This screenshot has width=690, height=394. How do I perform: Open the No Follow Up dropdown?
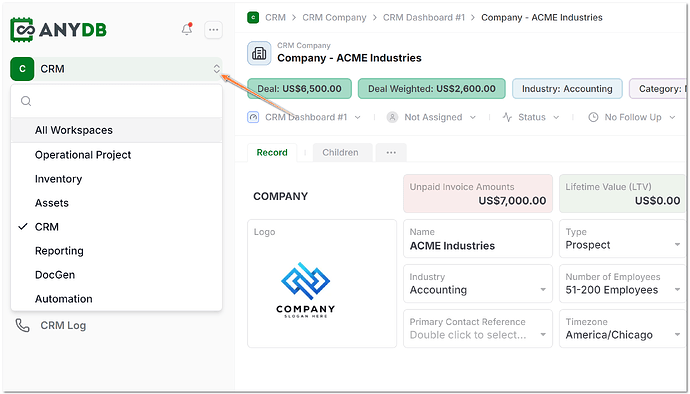pos(672,118)
